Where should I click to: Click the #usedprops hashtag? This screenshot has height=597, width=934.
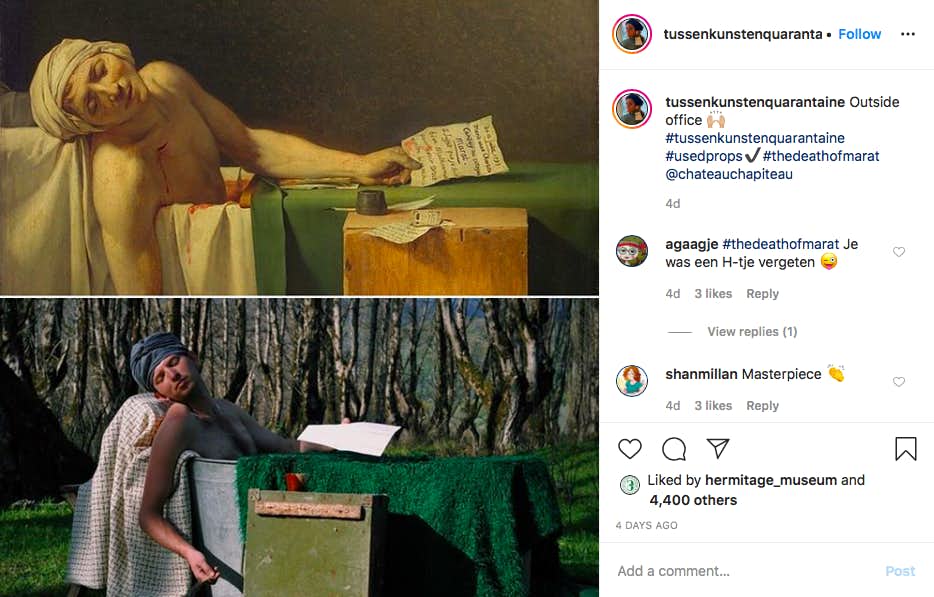click(704, 156)
